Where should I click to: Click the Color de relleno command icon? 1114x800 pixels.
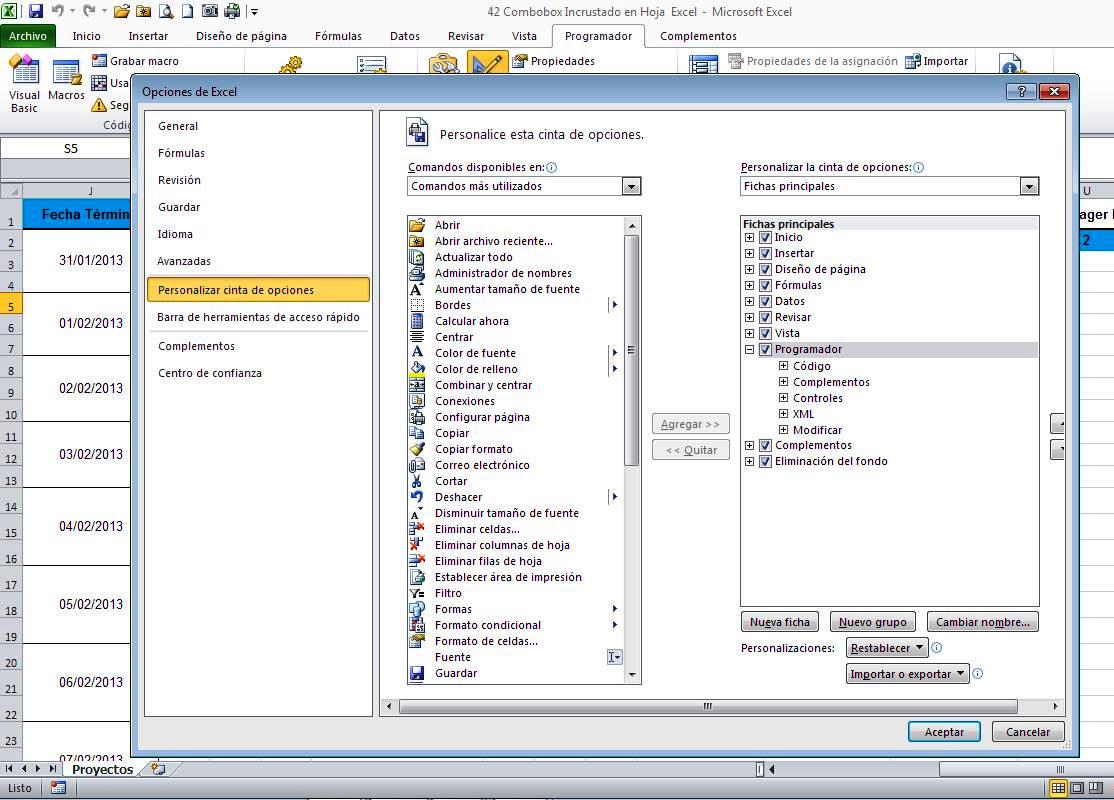417,369
